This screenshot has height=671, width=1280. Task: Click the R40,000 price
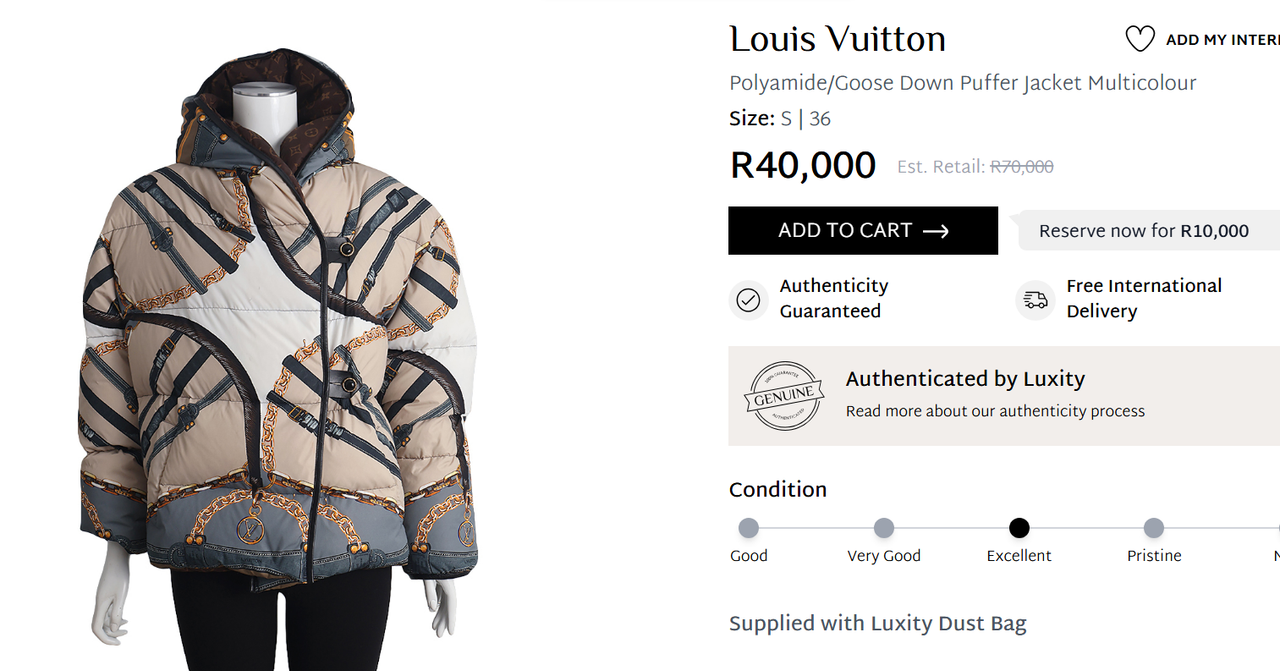point(803,165)
